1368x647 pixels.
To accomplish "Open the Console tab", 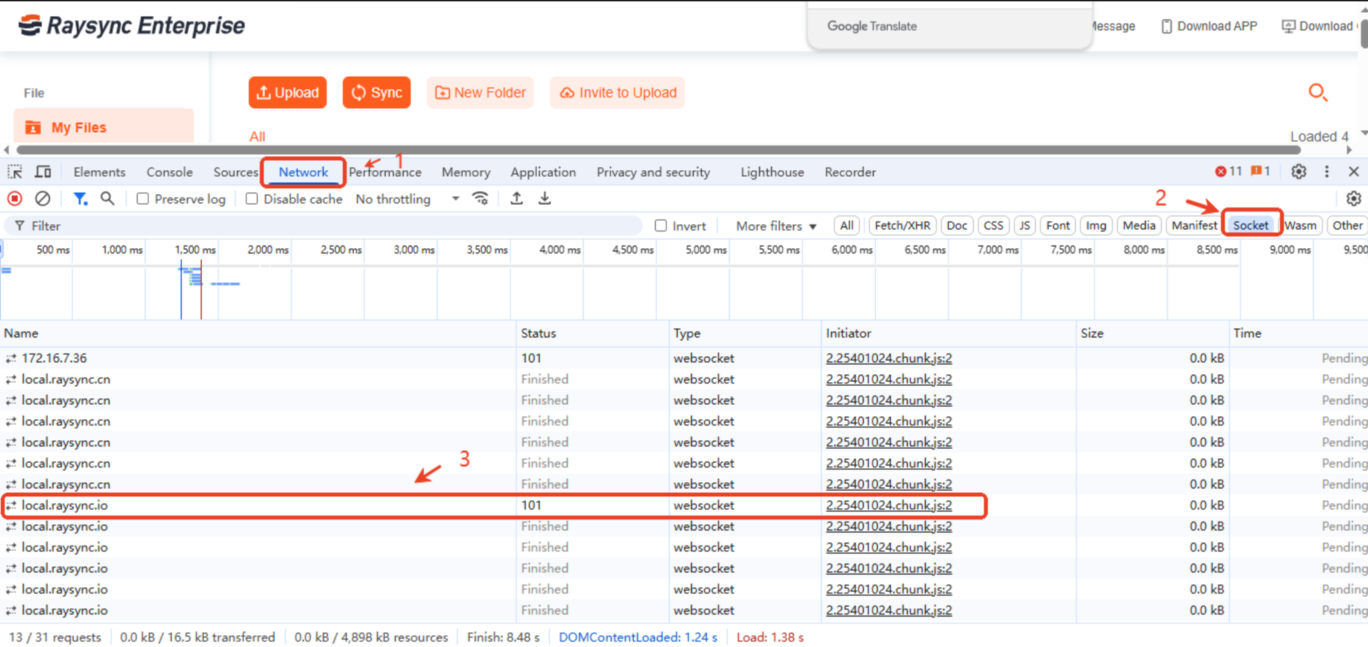I will click(x=169, y=172).
